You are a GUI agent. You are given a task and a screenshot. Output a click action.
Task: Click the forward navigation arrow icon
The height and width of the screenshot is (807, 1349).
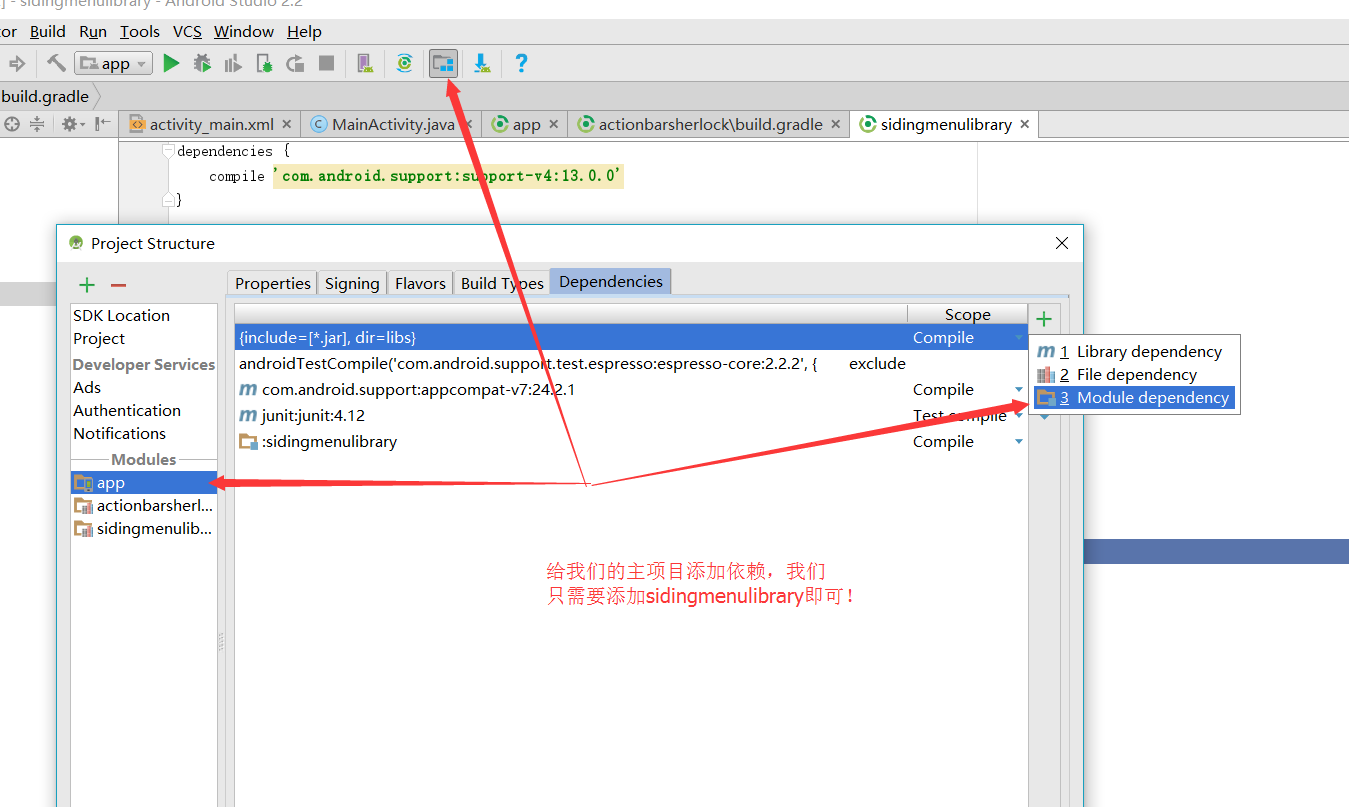click(17, 63)
